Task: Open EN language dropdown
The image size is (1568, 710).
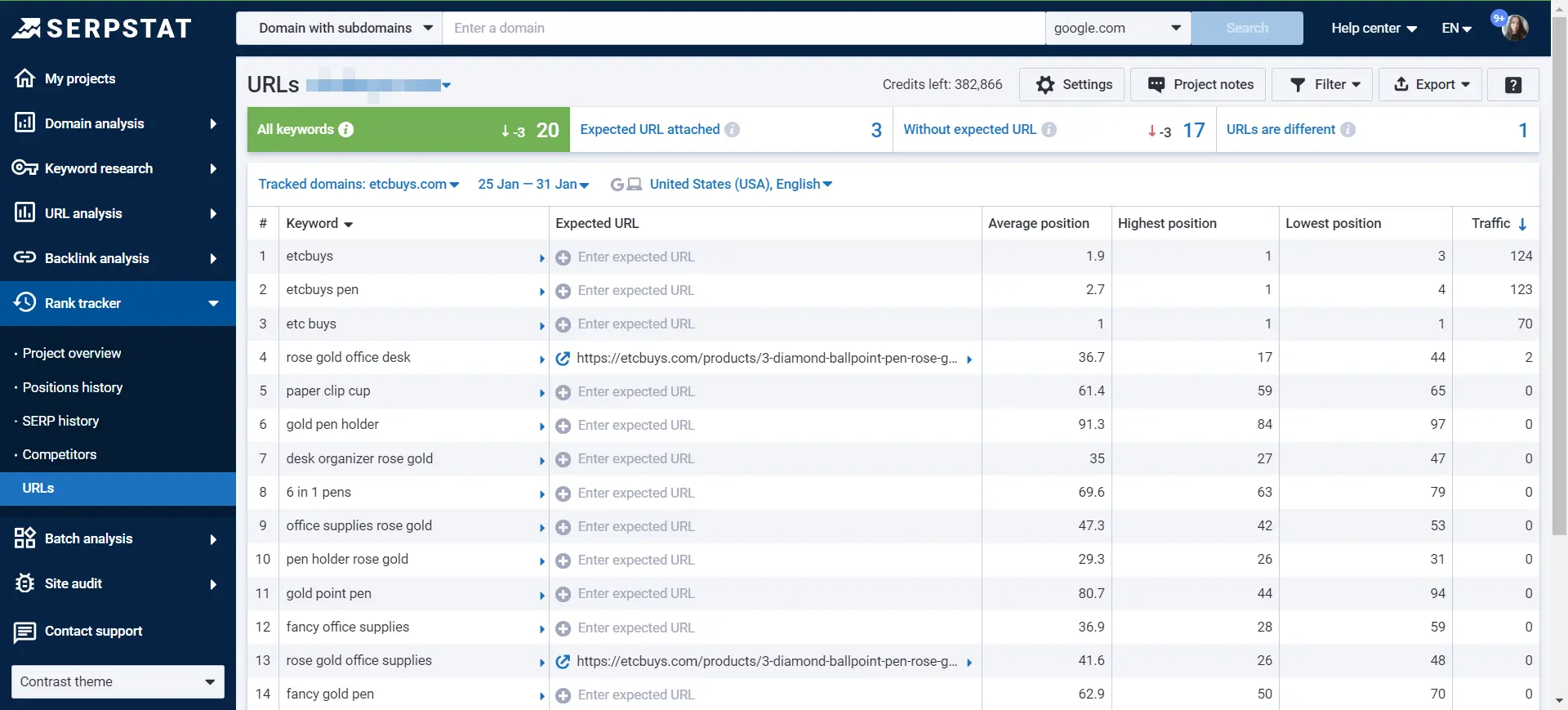Action: point(1456,28)
